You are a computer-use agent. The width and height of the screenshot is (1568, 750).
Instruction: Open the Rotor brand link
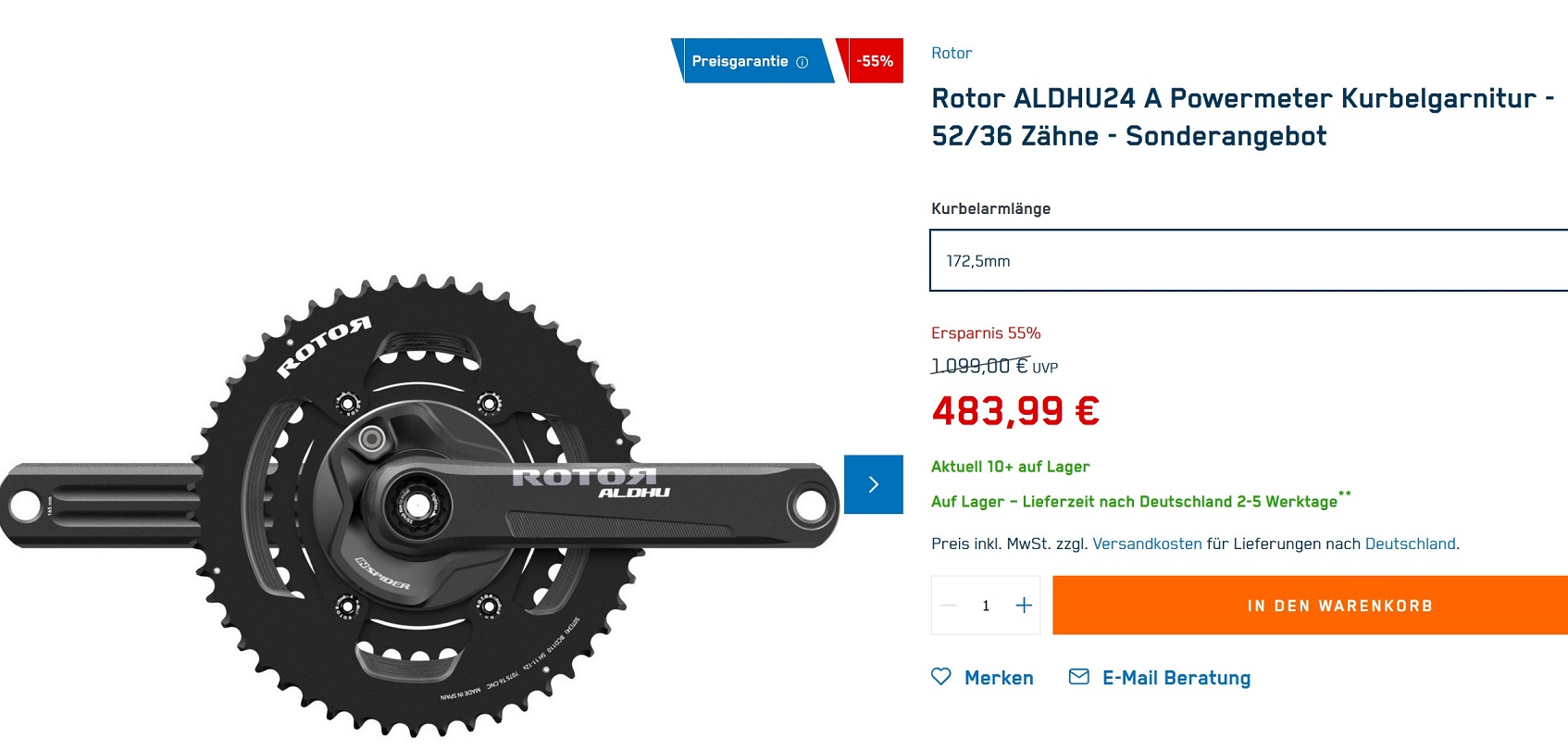tap(952, 53)
